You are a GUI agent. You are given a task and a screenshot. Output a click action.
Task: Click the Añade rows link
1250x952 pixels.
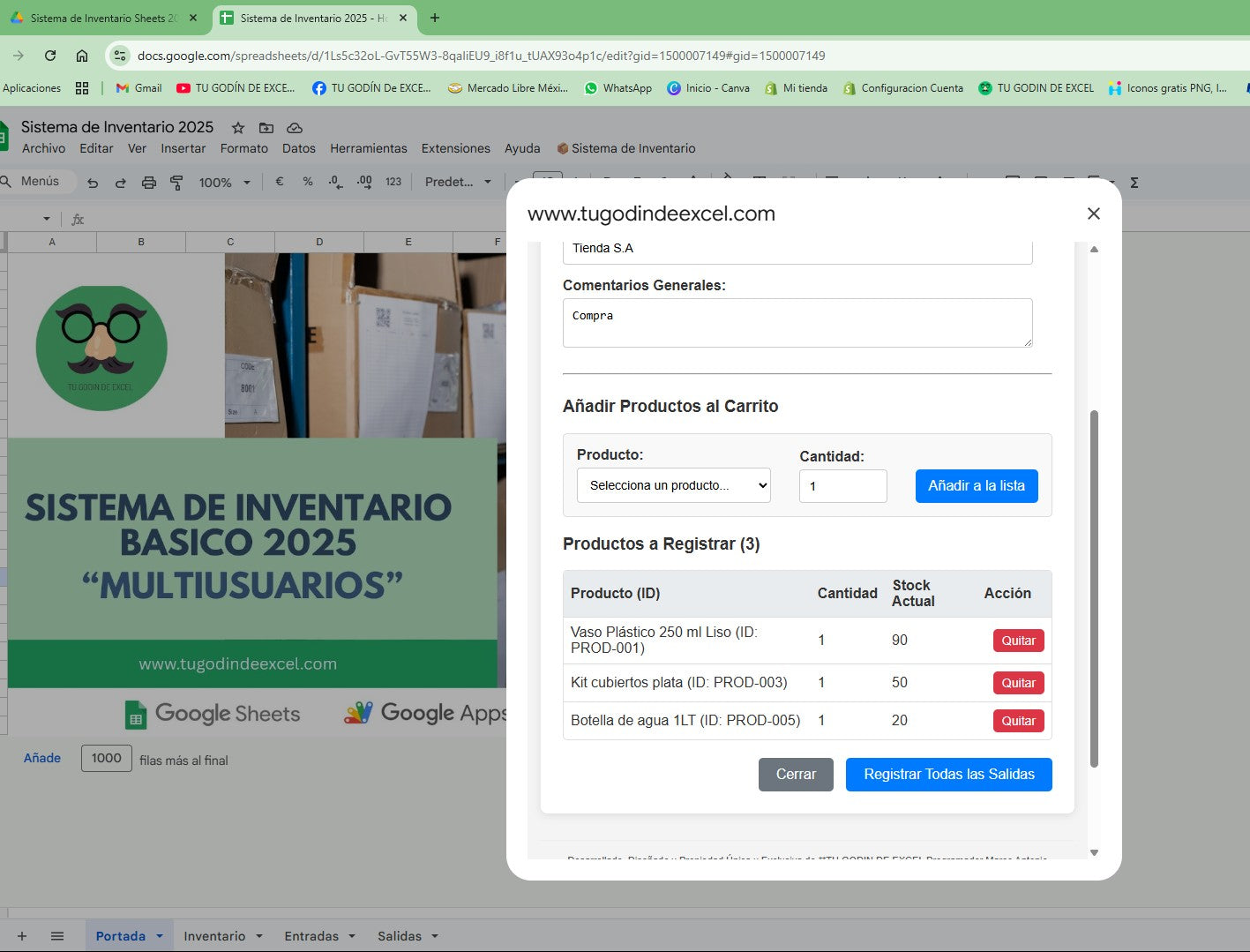(x=42, y=758)
